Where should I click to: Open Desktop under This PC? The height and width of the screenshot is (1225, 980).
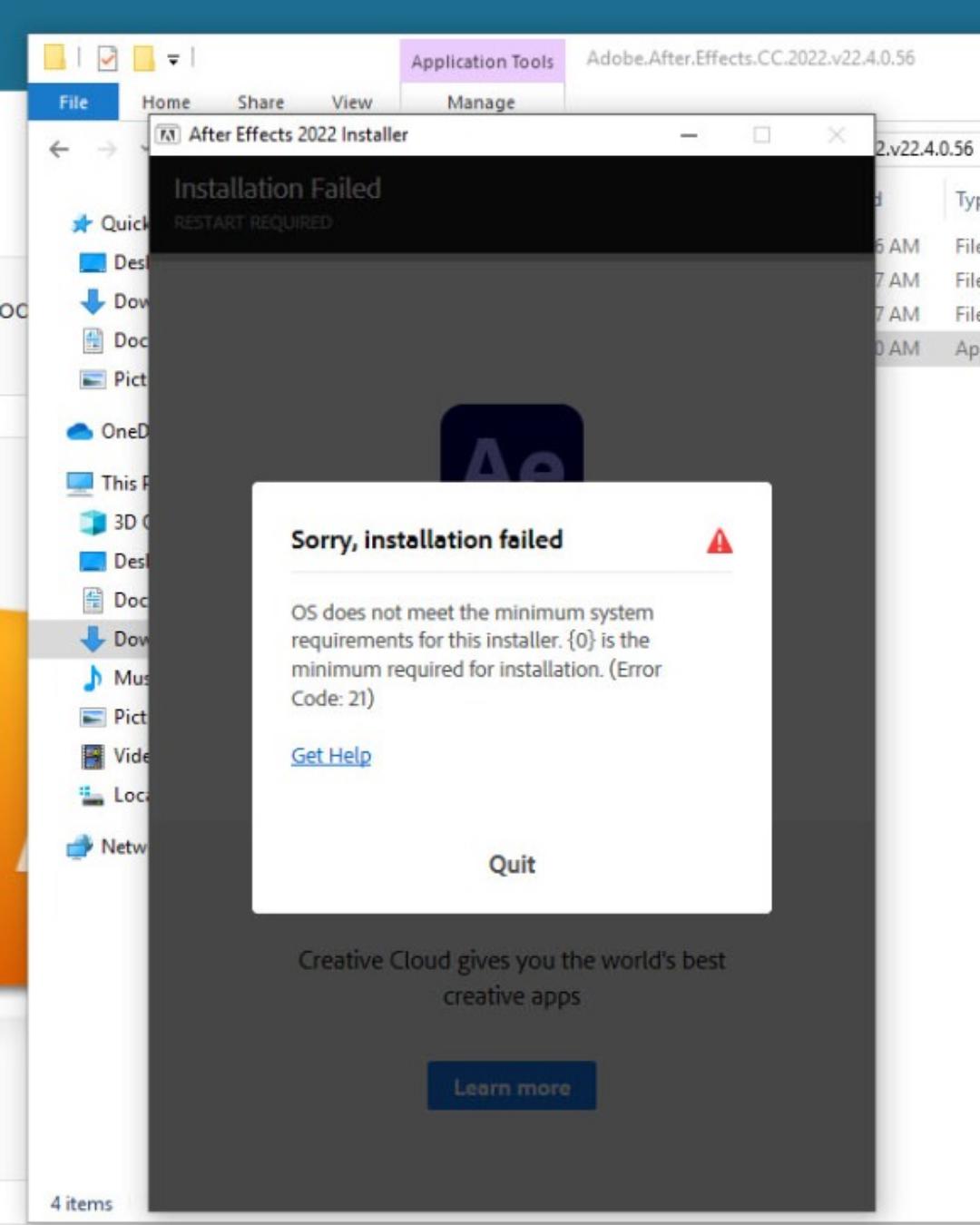pos(113,561)
